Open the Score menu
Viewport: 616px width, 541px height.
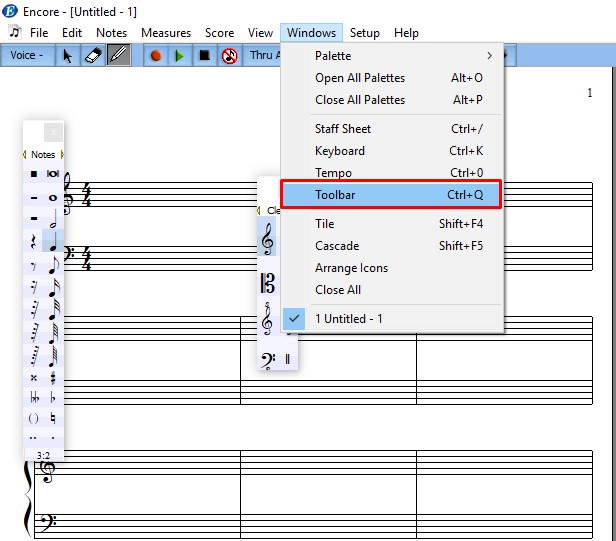pyautogui.click(x=219, y=33)
